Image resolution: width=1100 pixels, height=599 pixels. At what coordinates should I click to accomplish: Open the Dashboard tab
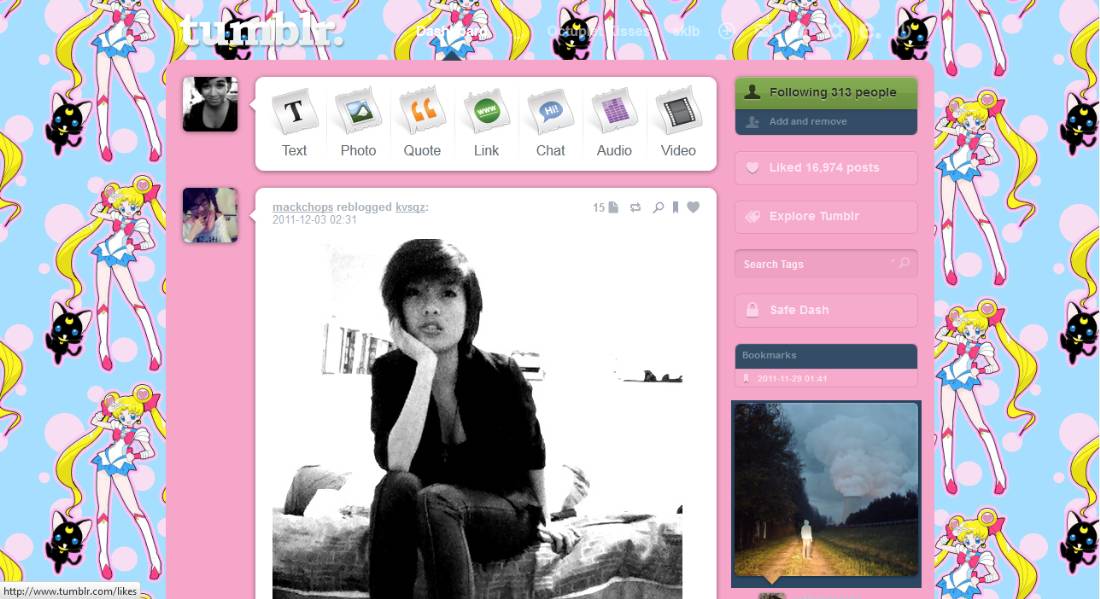click(x=451, y=32)
